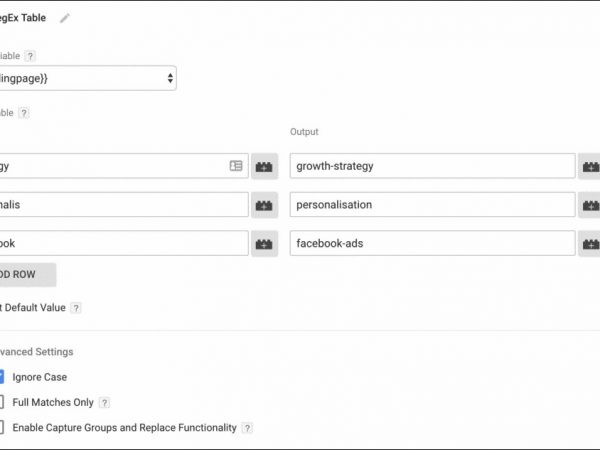600x450 pixels.
Task: Click the autofill icon inside first pattern field
Action: (237, 166)
